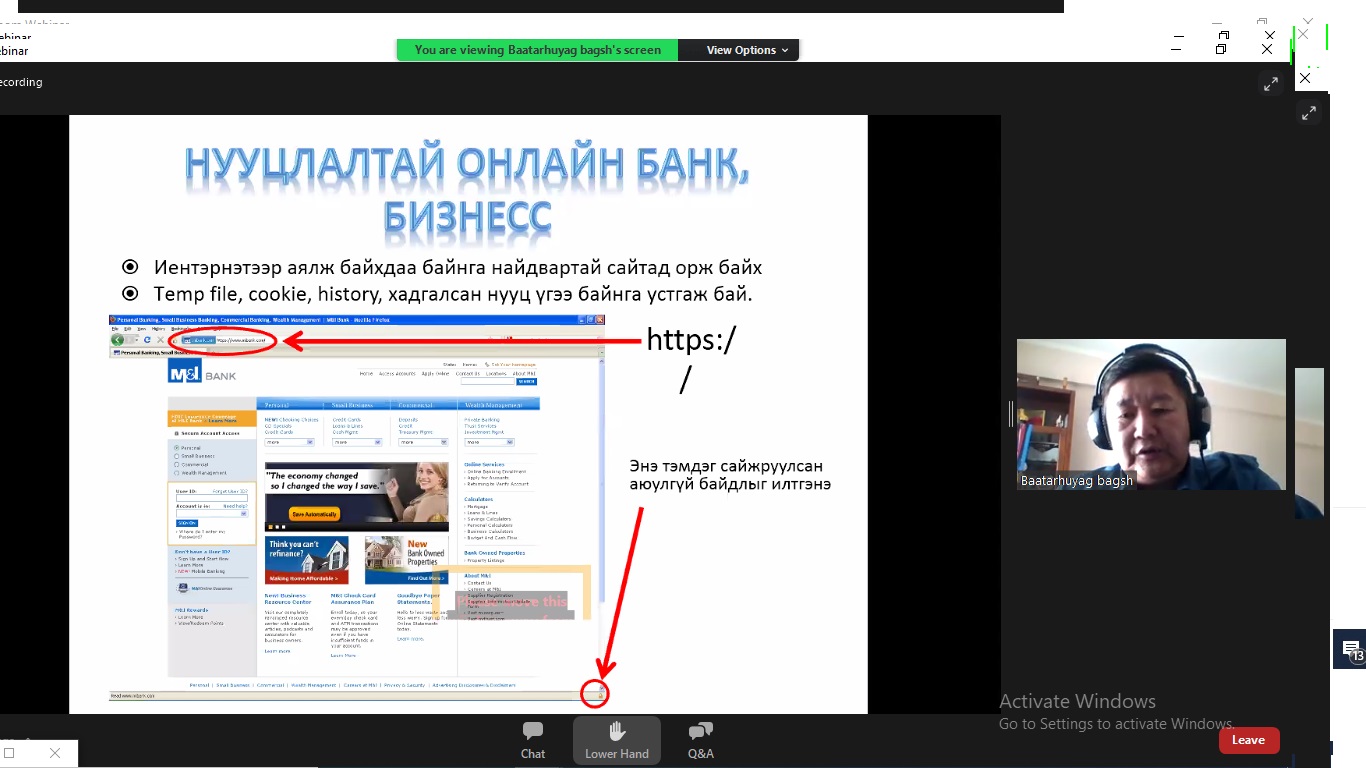This screenshot has width=1366, height=768.
Task: Select the bullet beside 'Temp file, cookie' line
Action: 129,294
